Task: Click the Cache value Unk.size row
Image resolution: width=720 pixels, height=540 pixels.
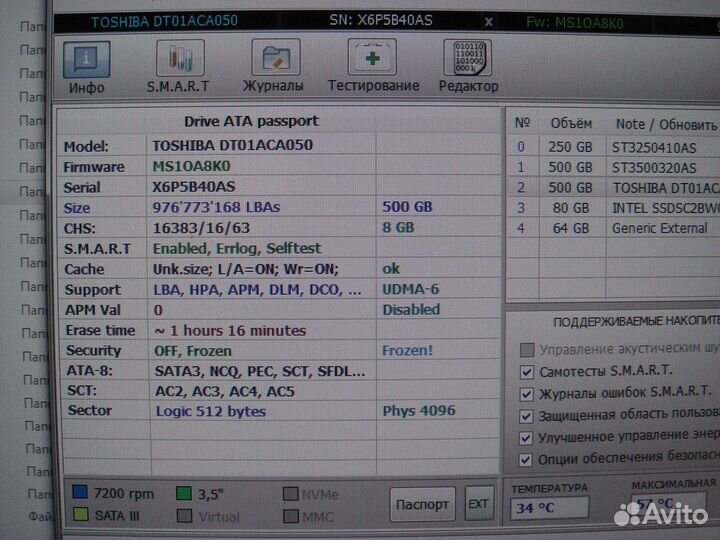Action: 246,269
